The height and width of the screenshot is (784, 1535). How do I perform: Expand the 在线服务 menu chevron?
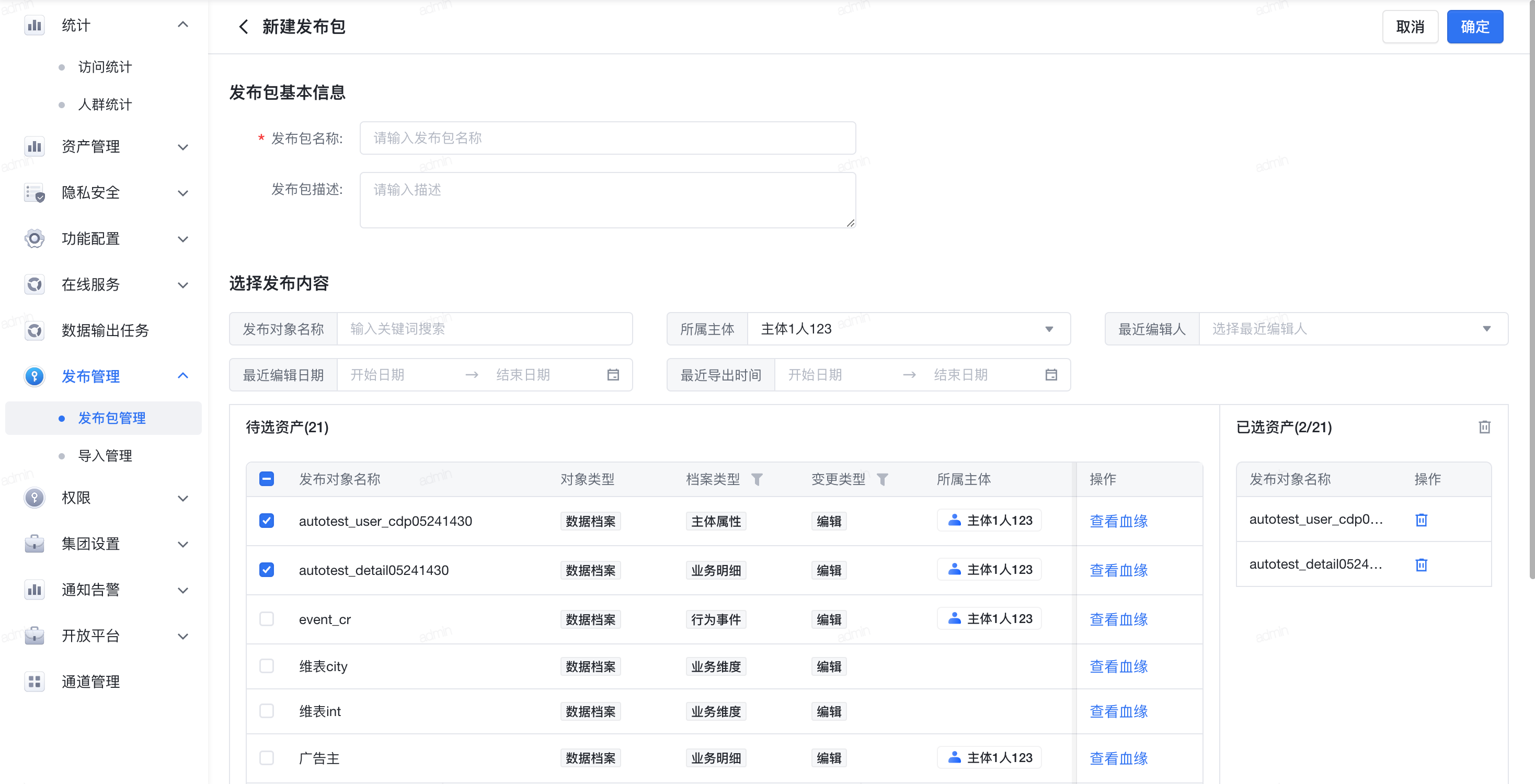(183, 285)
